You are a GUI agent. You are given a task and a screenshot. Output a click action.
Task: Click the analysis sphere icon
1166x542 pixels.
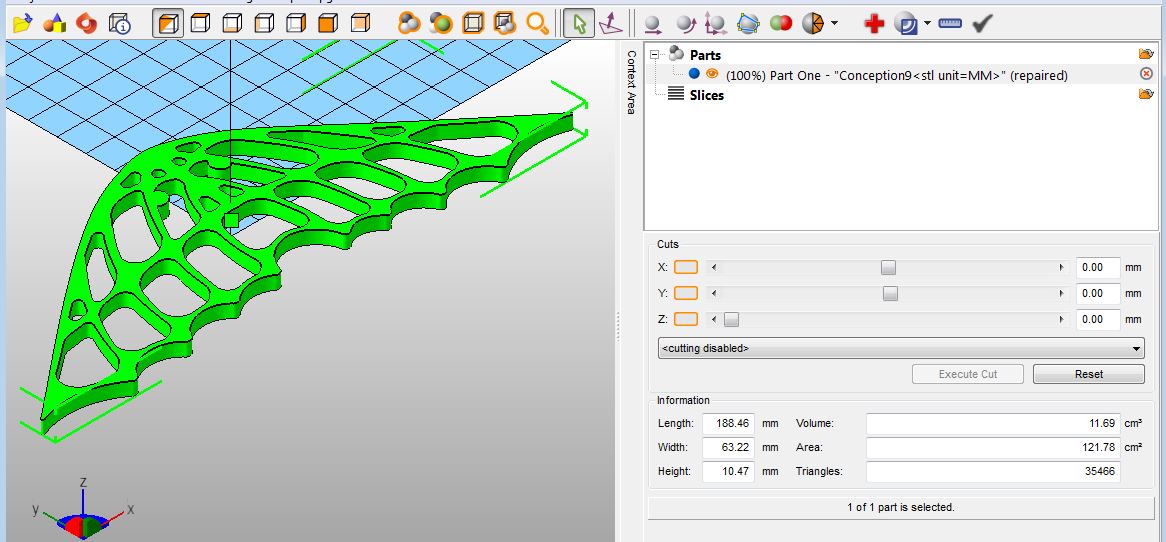906,24
